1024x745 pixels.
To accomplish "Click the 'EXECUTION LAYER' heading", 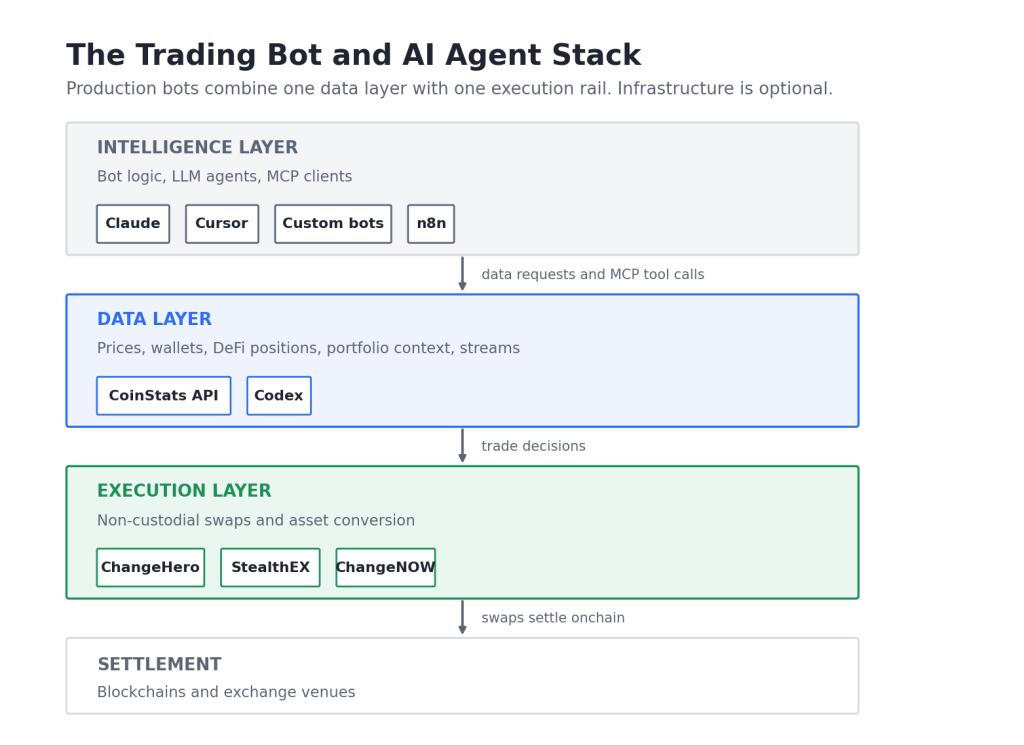I will coord(184,491).
